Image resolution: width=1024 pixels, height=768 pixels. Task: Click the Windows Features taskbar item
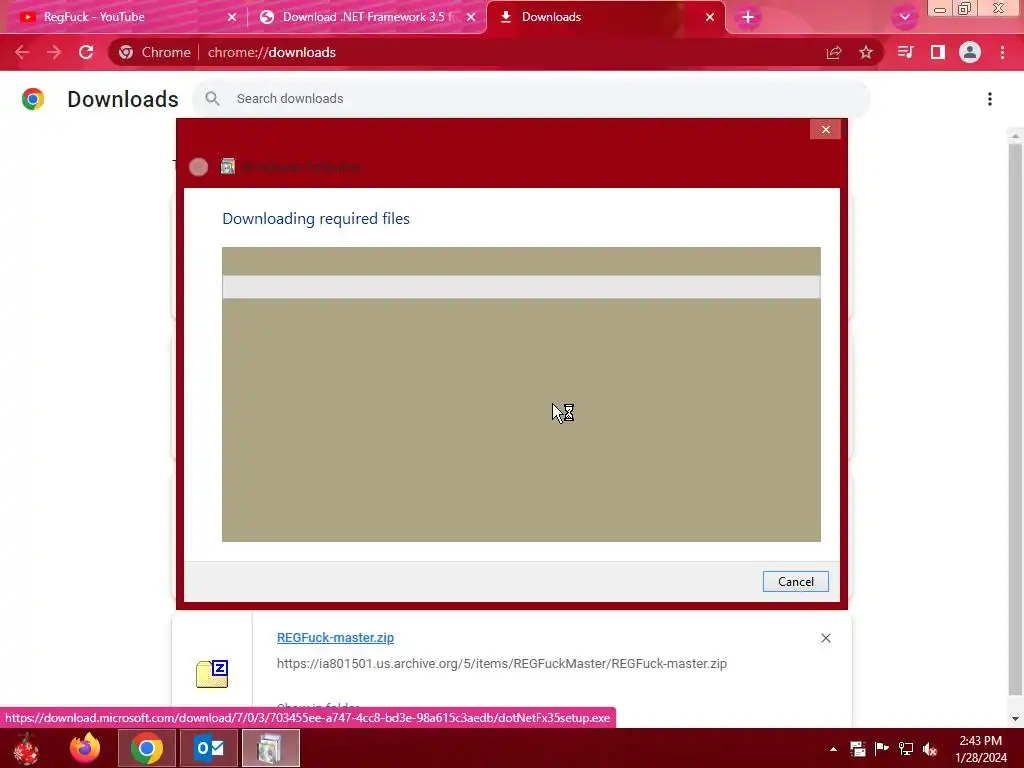[270, 748]
